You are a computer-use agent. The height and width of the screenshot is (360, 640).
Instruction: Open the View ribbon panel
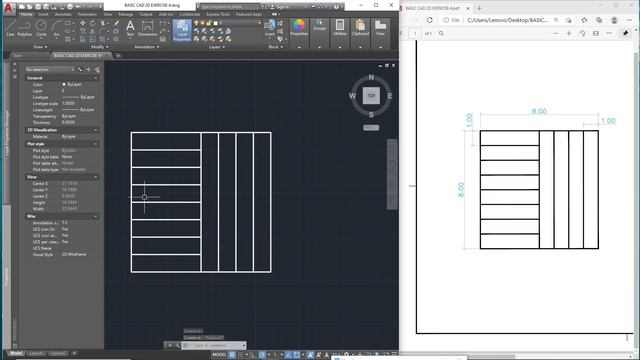point(380,28)
